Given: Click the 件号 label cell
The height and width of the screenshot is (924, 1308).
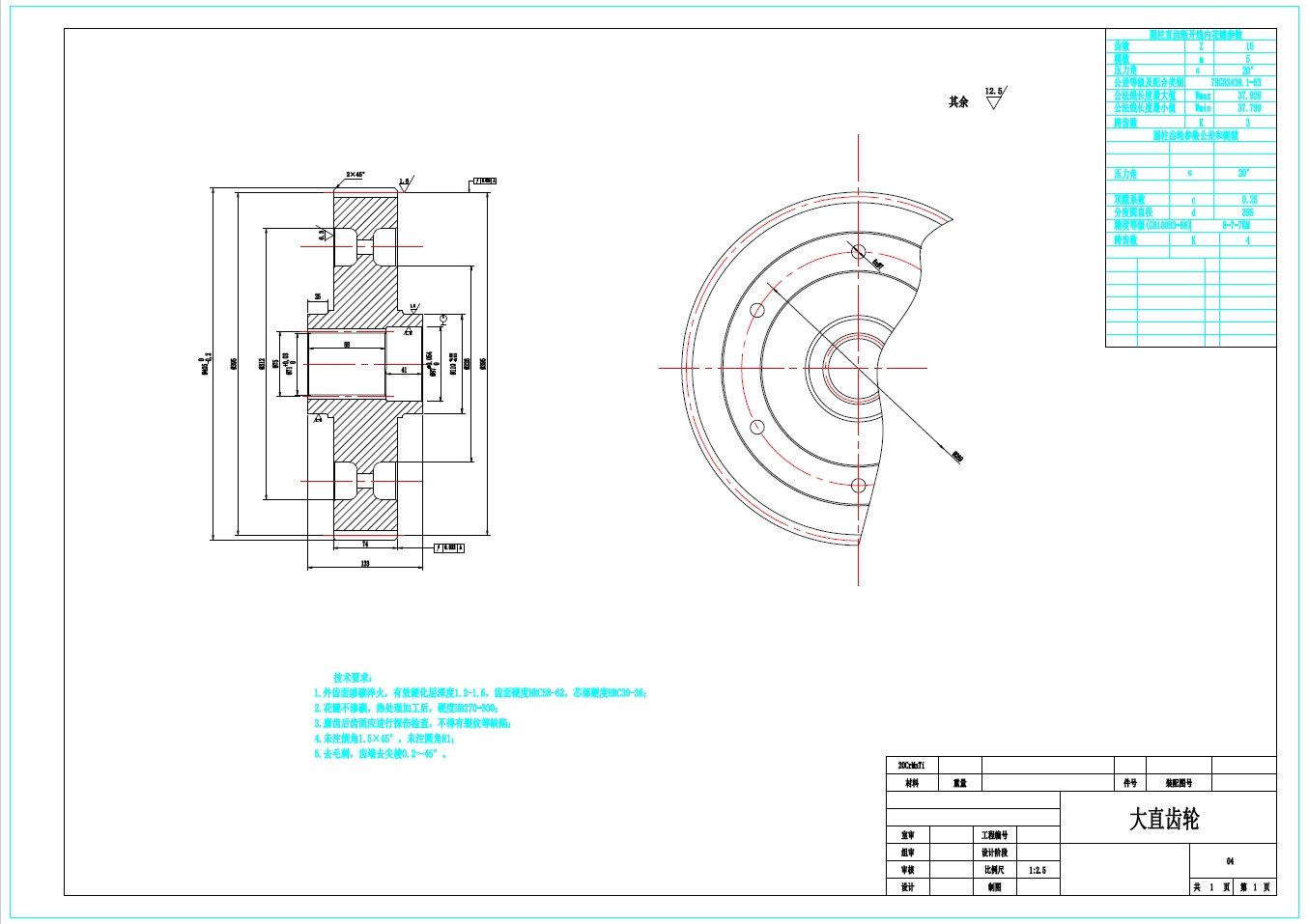Looking at the screenshot, I should (1130, 783).
